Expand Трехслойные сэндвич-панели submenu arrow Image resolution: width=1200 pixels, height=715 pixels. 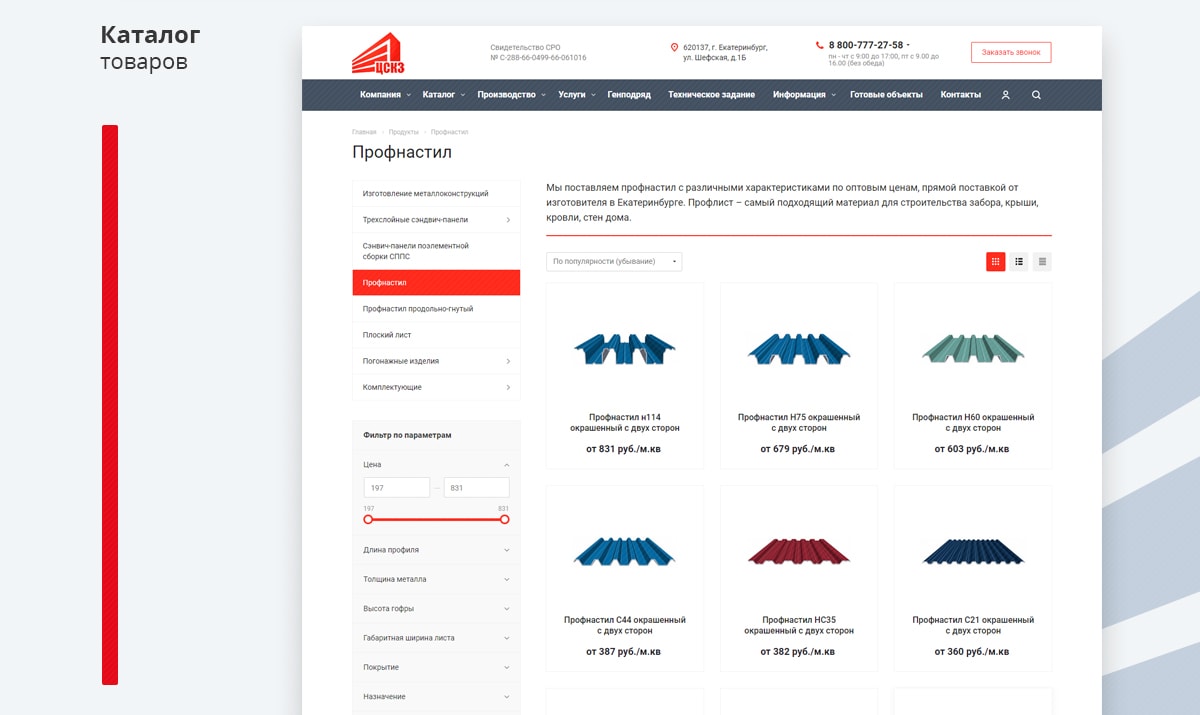click(507, 220)
